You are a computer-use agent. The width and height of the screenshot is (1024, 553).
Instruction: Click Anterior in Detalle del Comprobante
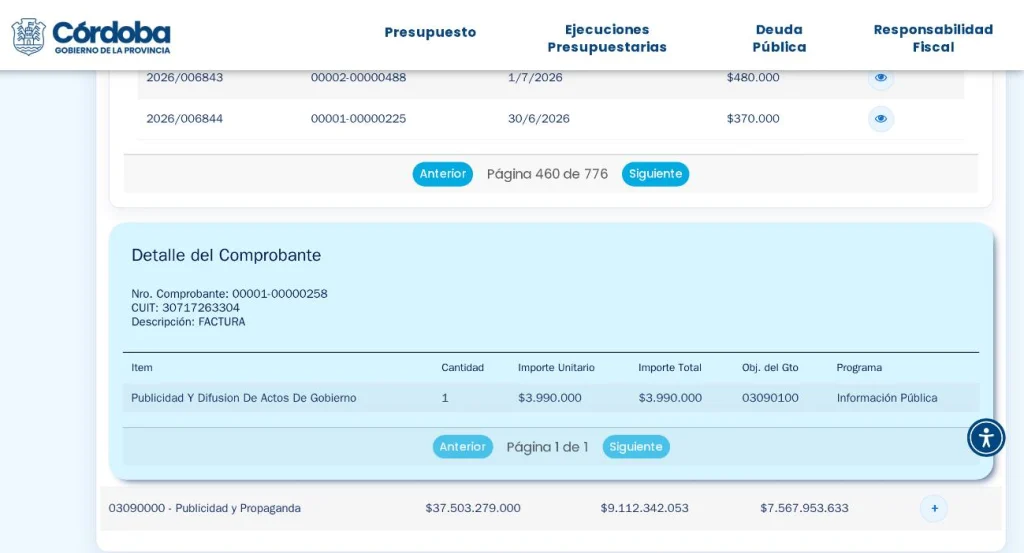(462, 447)
